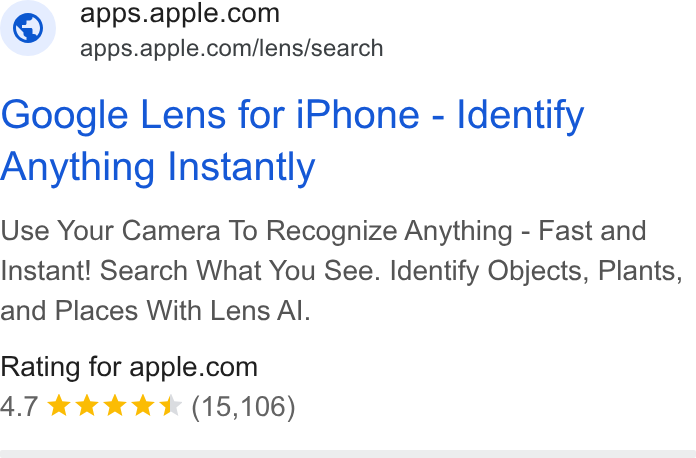The width and height of the screenshot is (696, 458).
Task: Click 'Use Your Camera To Recognize Anything' text
Action: coord(256,231)
